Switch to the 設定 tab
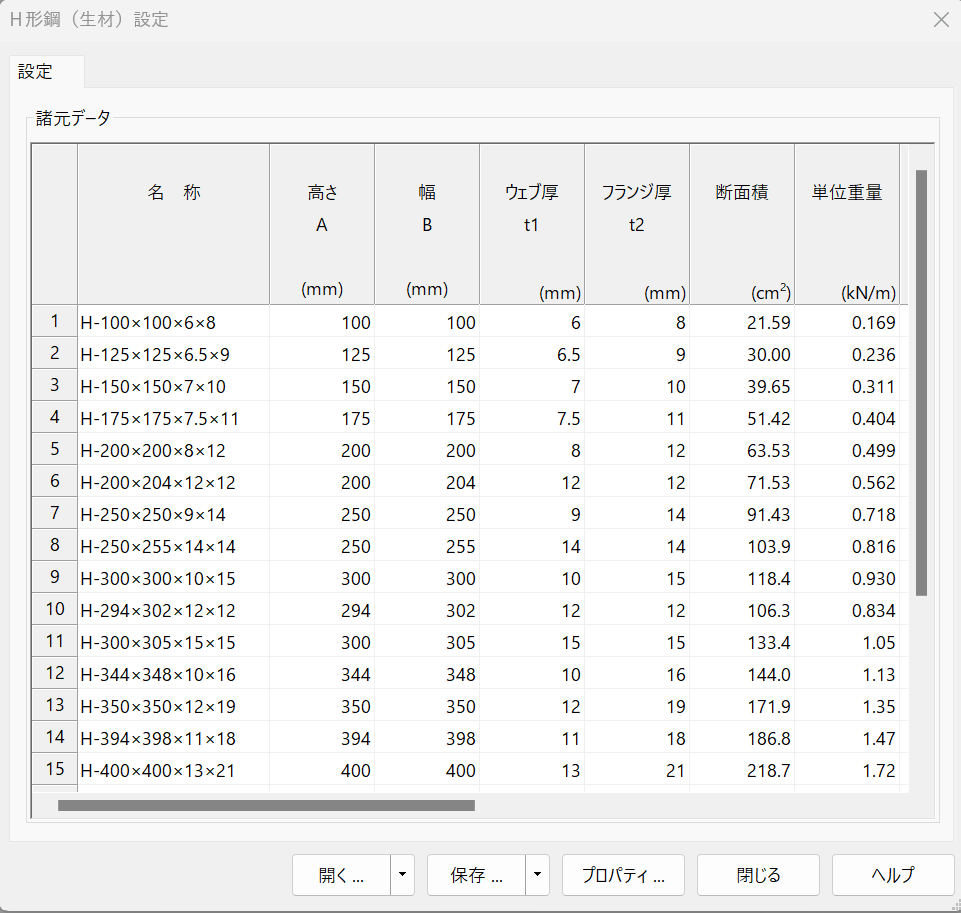961x913 pixels. pyautogui.click(x=36, y=72)
